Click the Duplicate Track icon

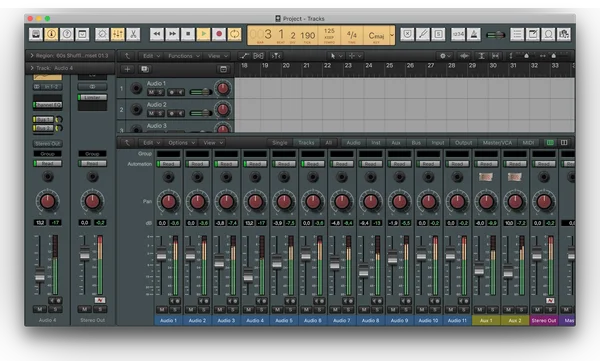tap(145, 69)
